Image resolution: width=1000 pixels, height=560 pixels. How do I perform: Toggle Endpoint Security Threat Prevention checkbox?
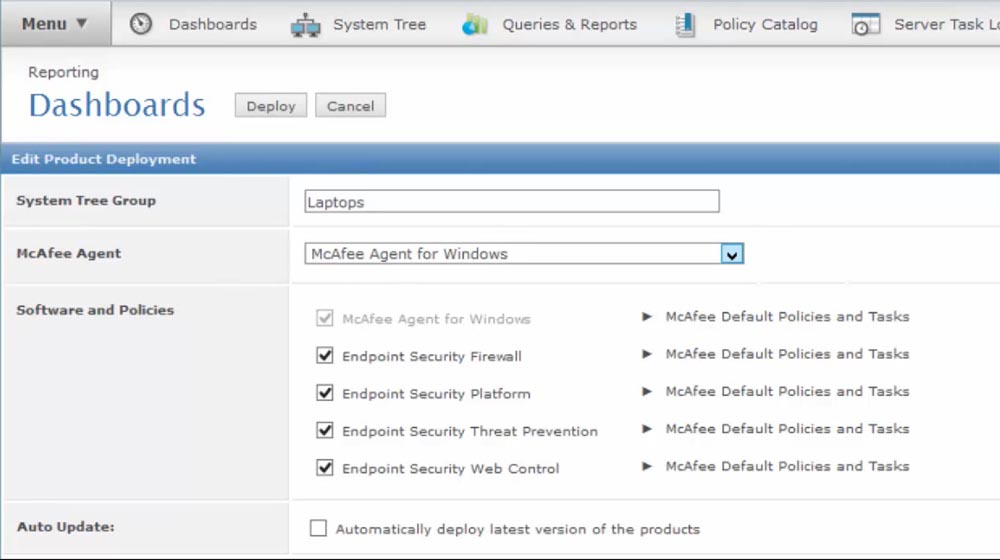(x=325, y=431)
